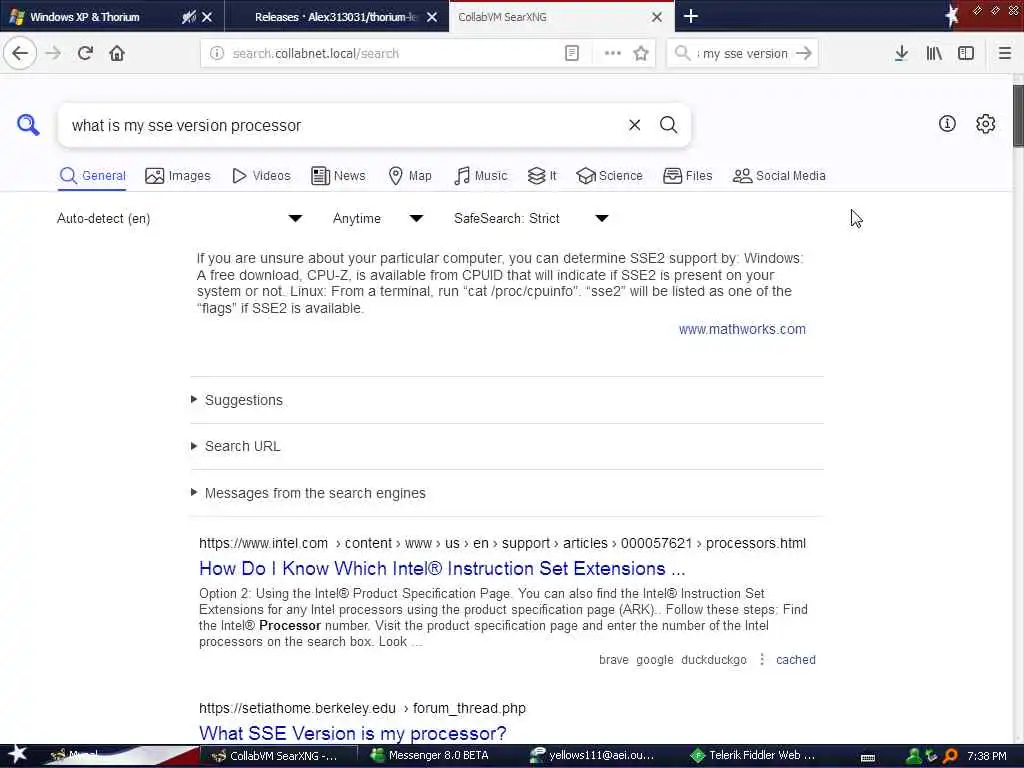Show site information icon in address bar
Viewport: 1024px width, 768px height.
pyautogui.click(x=217, y=53)
